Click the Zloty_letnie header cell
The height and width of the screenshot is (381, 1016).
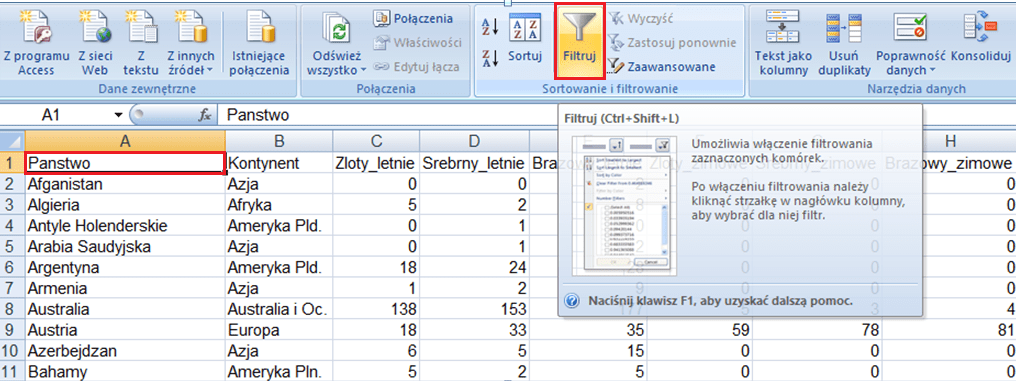pyautogui.click(x=376, y=163)
